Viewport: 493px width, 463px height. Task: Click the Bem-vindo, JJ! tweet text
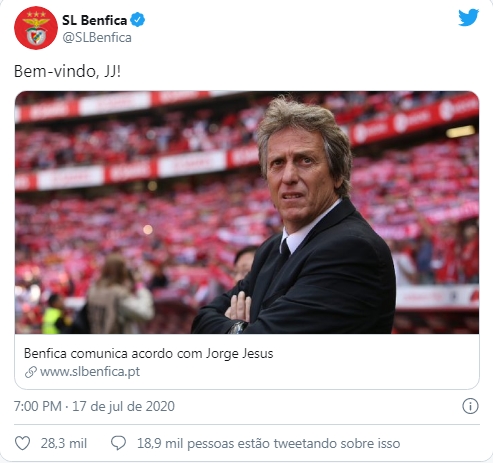(67, 71)
